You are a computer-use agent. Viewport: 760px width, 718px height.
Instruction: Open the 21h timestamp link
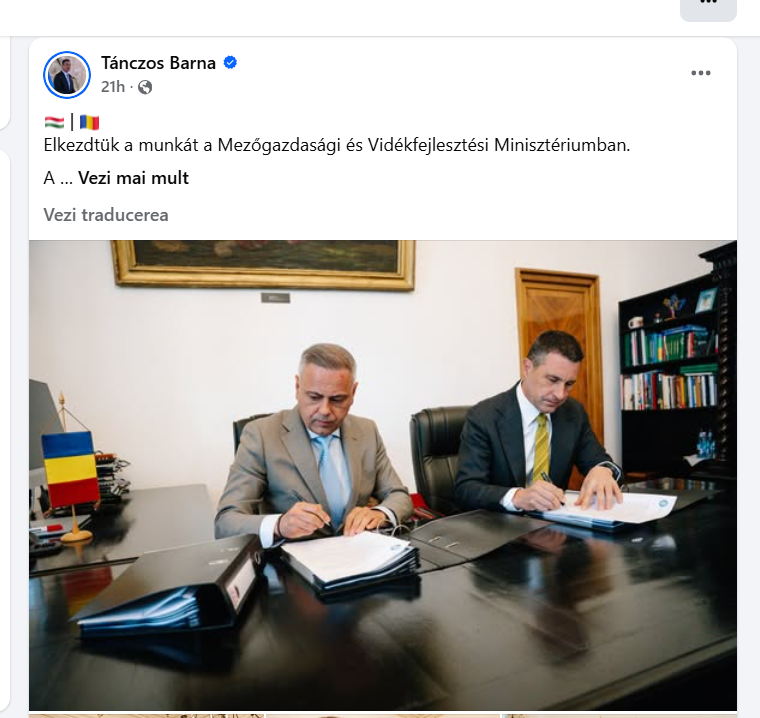(112, 87)
